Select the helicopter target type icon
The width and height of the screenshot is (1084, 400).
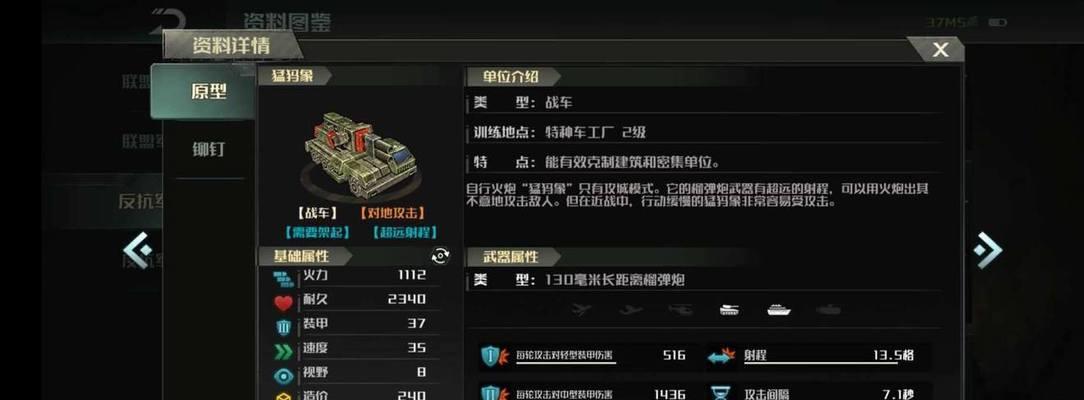click(680, 310)
